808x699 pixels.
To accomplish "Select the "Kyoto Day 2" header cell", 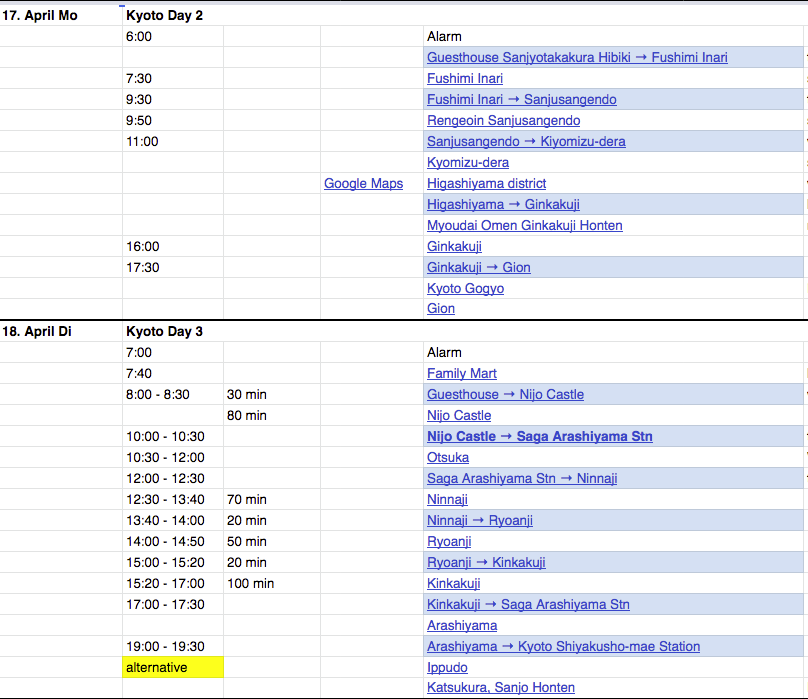I will pos(164,15).
